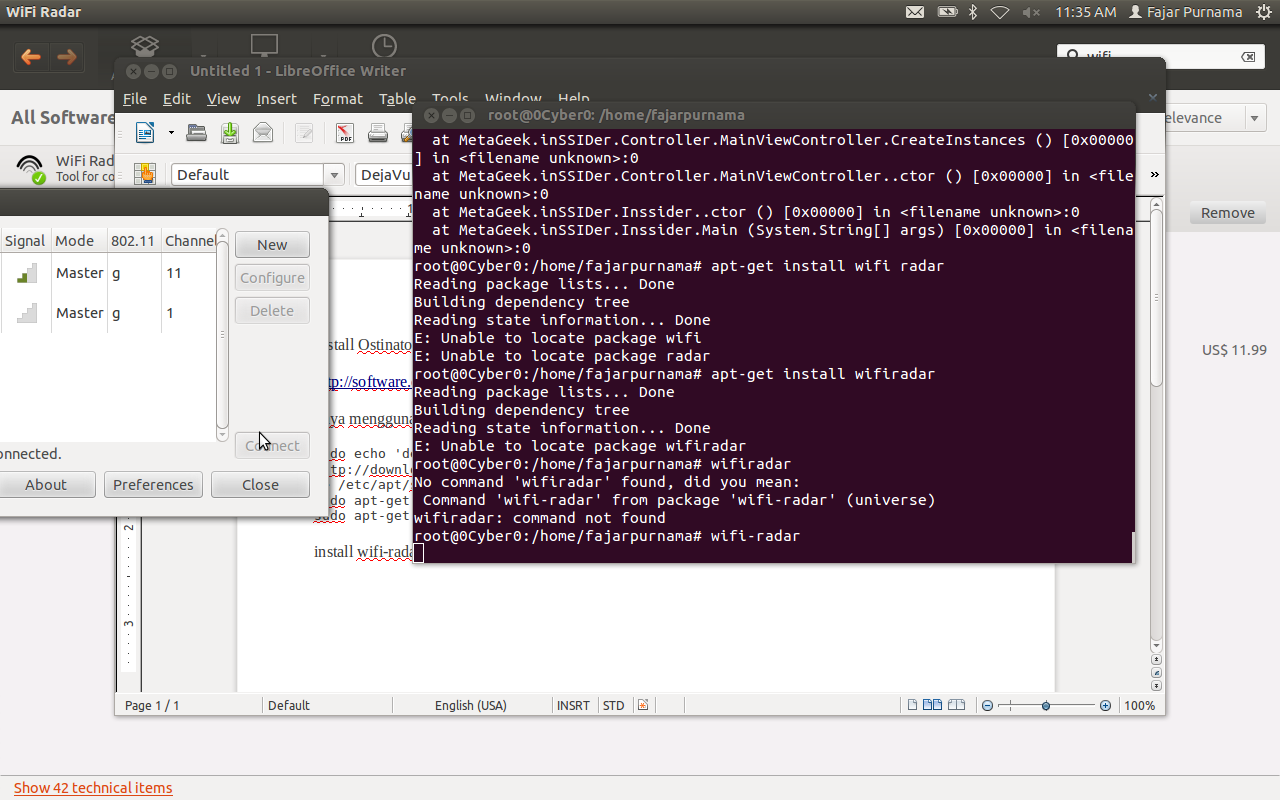Image resolution: width=1280 pixels, height=800 pixels.
Task: Click the Styles and Formatting icon
Action: pyautogui.click(x=145, y=174)
